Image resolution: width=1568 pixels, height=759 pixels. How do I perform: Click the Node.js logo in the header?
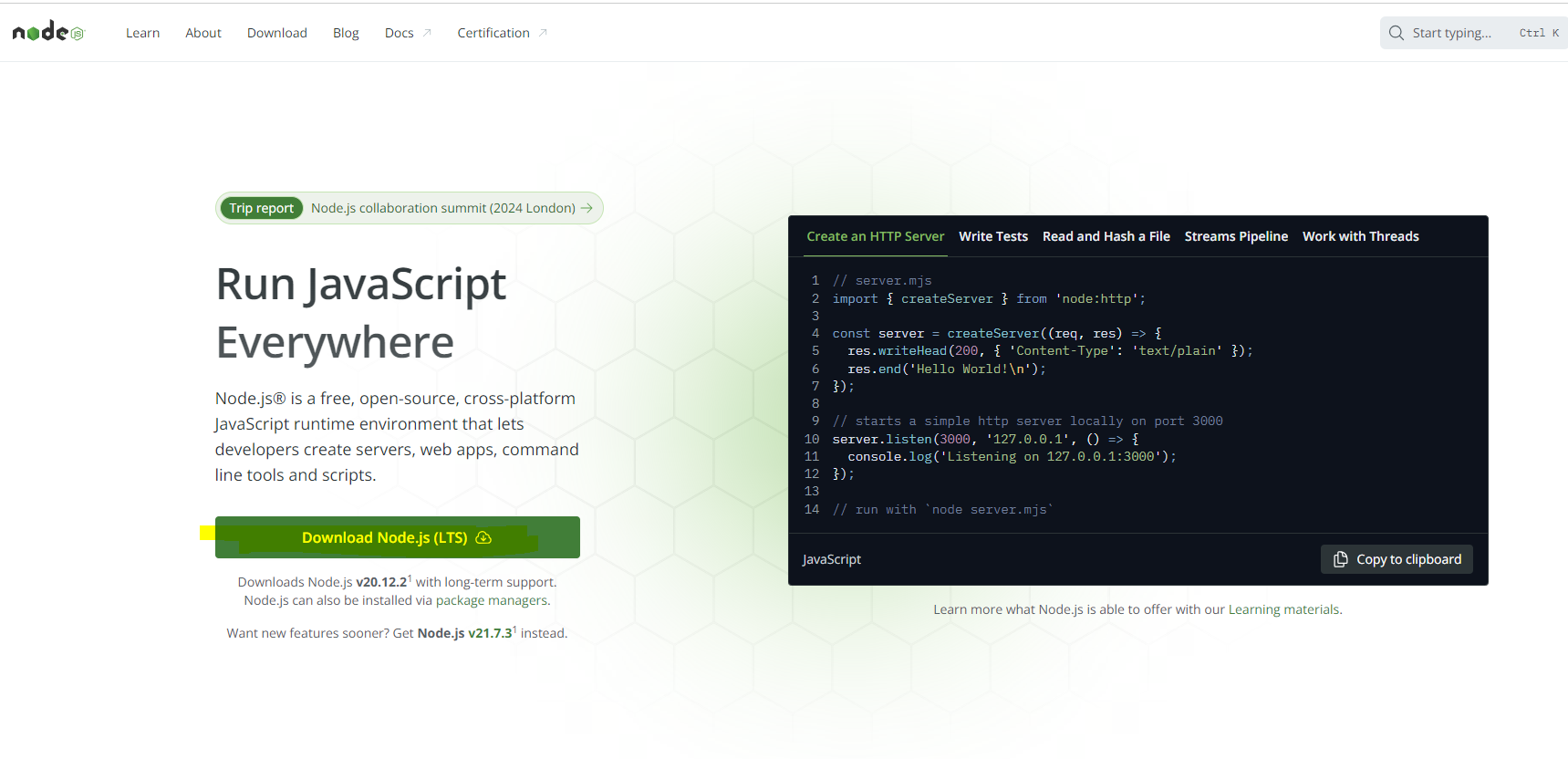coord(48,32)
